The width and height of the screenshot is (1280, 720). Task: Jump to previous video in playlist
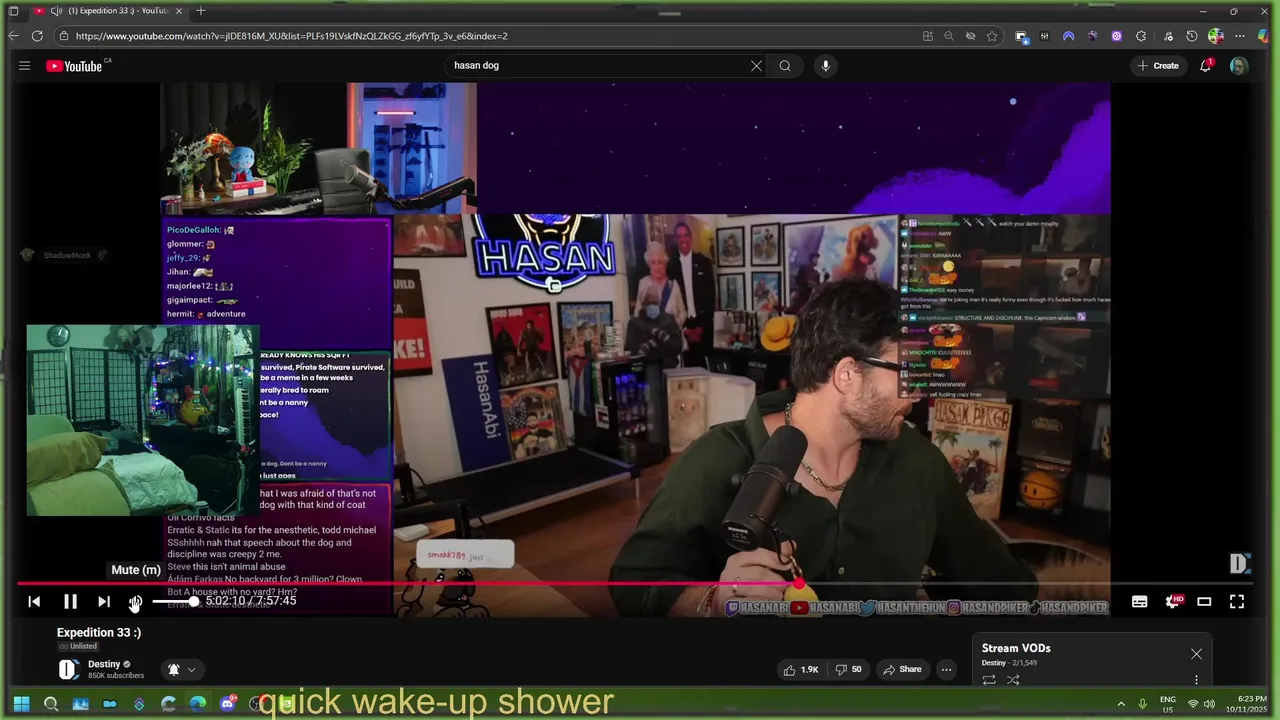(34, 601)
